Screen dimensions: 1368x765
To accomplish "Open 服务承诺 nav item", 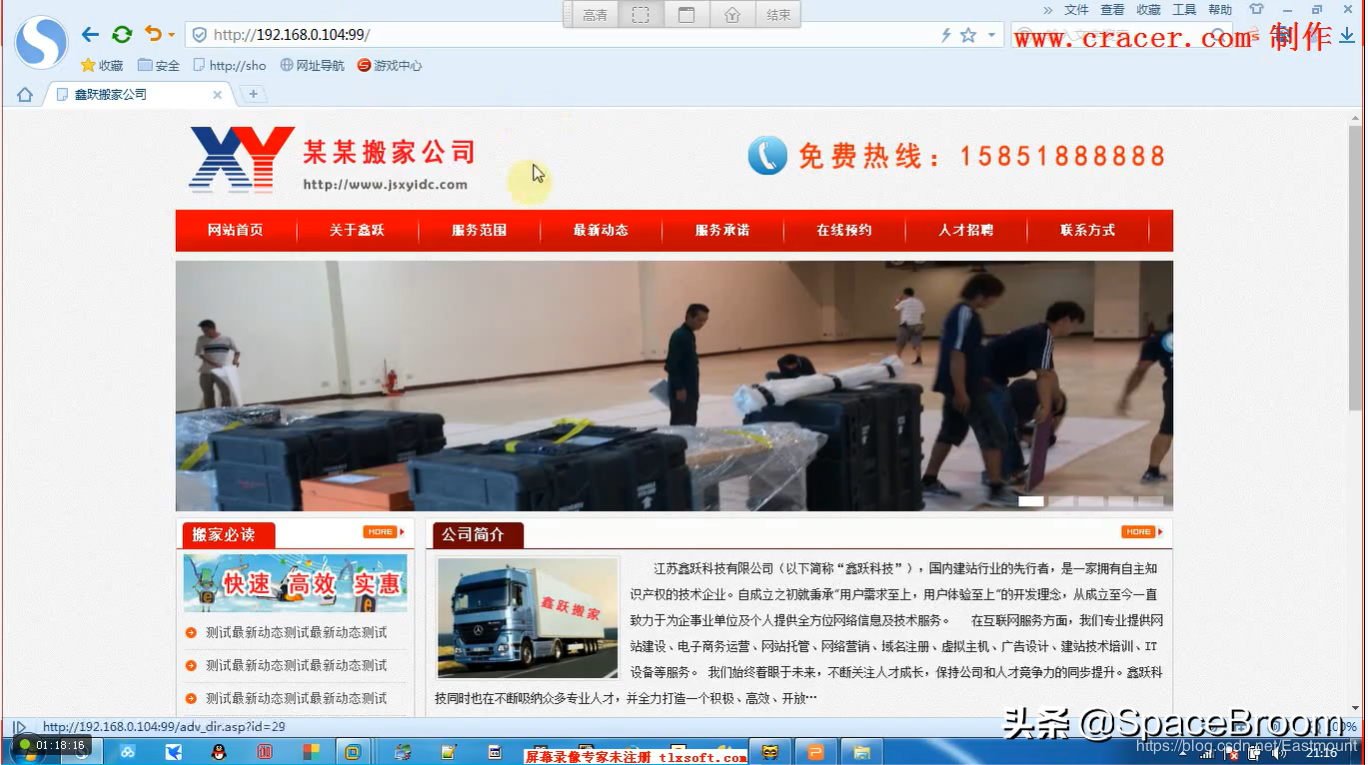I will tap(722, 230).
